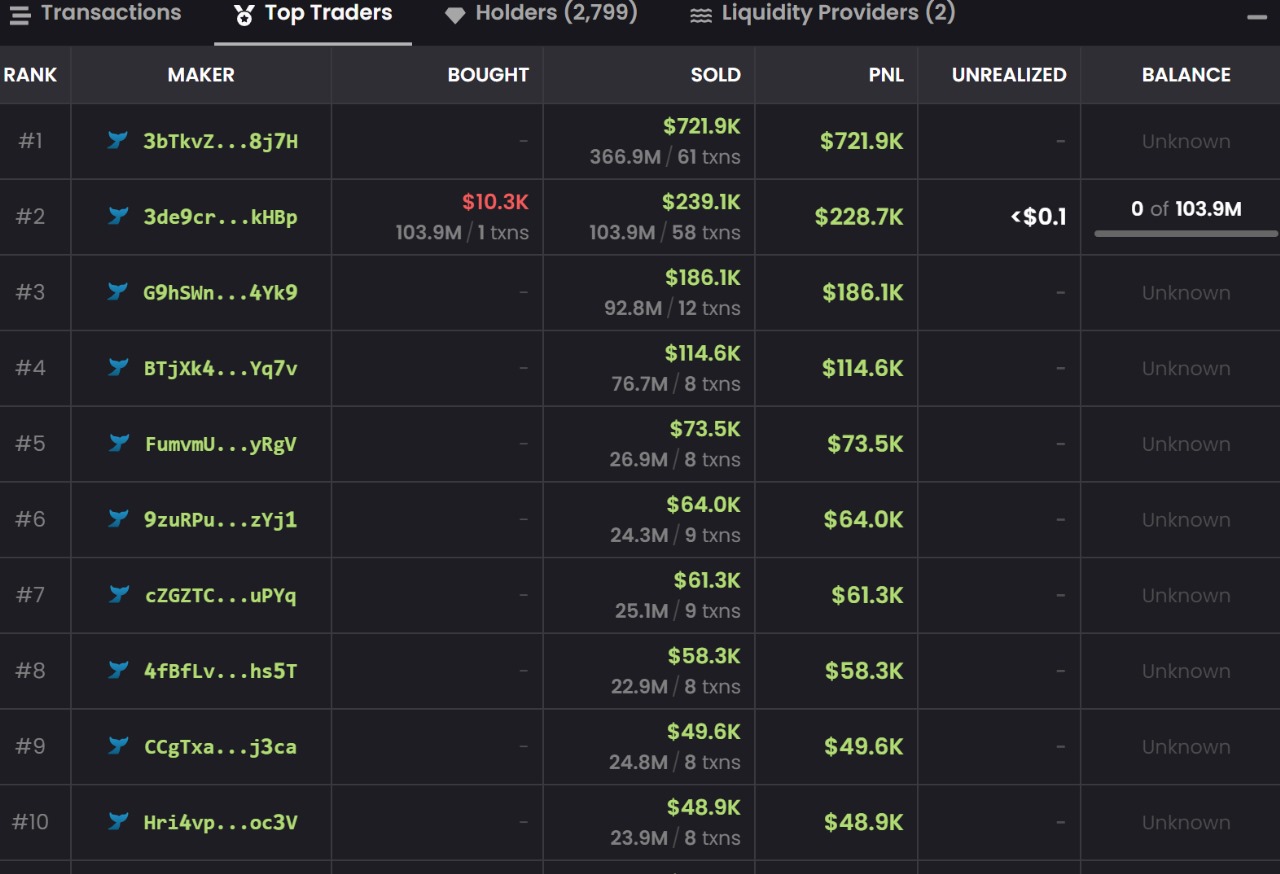Click the medal icon on Top Traders tab
Image resolution: width=1280 pixels, height=874 pixels.
(244, 15)
